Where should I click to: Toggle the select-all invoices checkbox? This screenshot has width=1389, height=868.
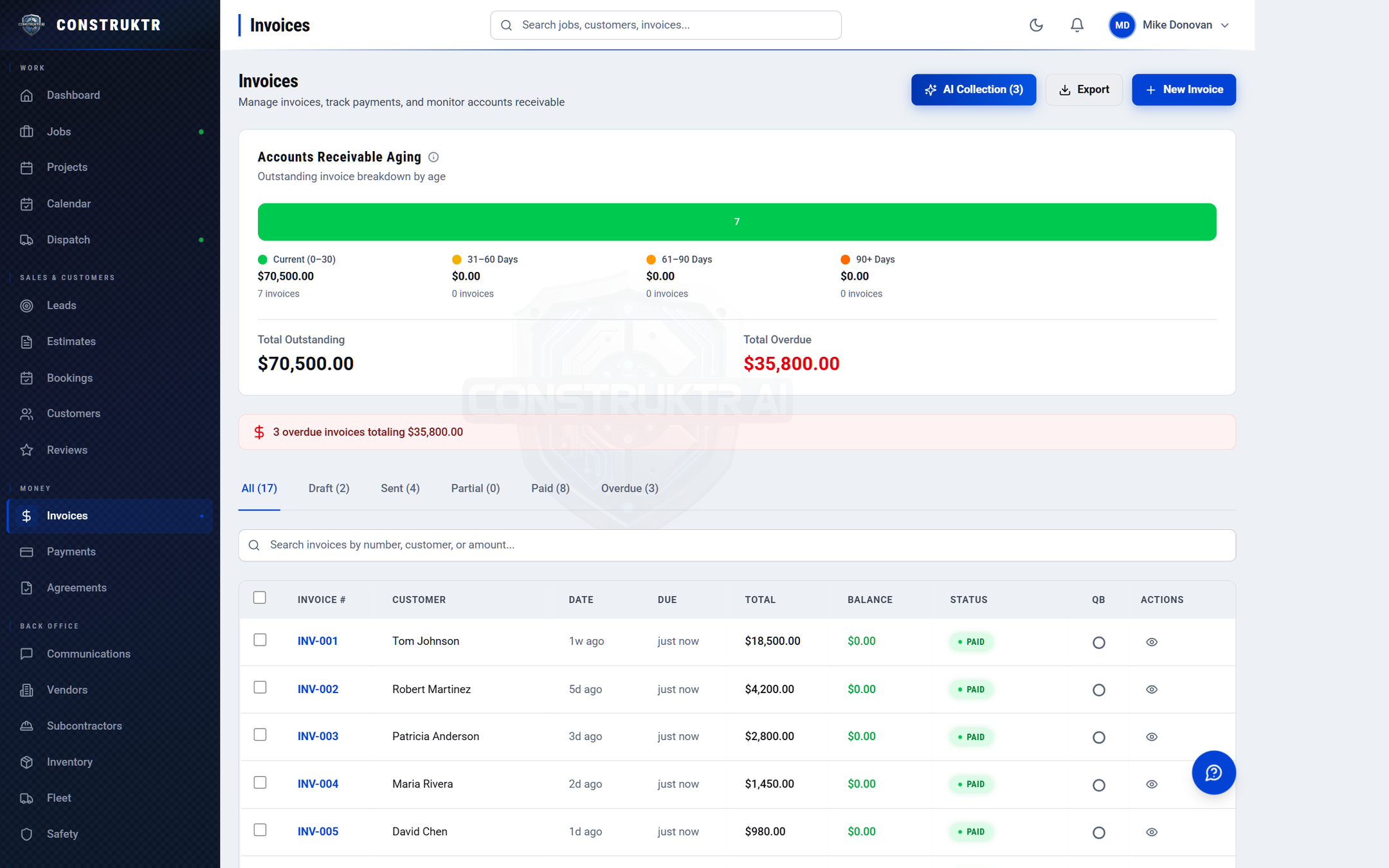[260, 598]
